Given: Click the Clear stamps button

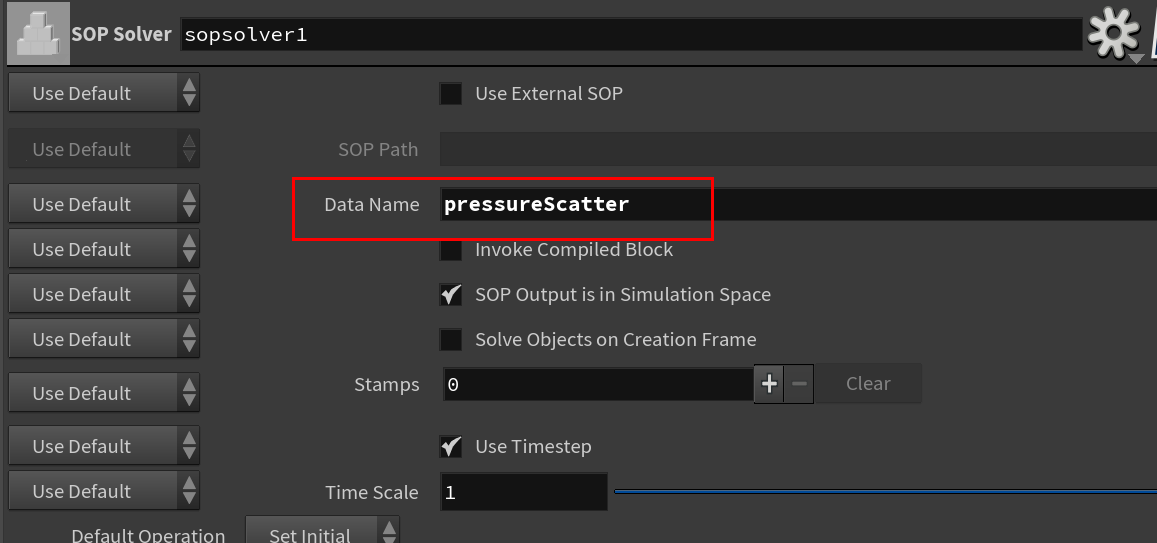Looking at the screenshot, I should coord(868,384).
